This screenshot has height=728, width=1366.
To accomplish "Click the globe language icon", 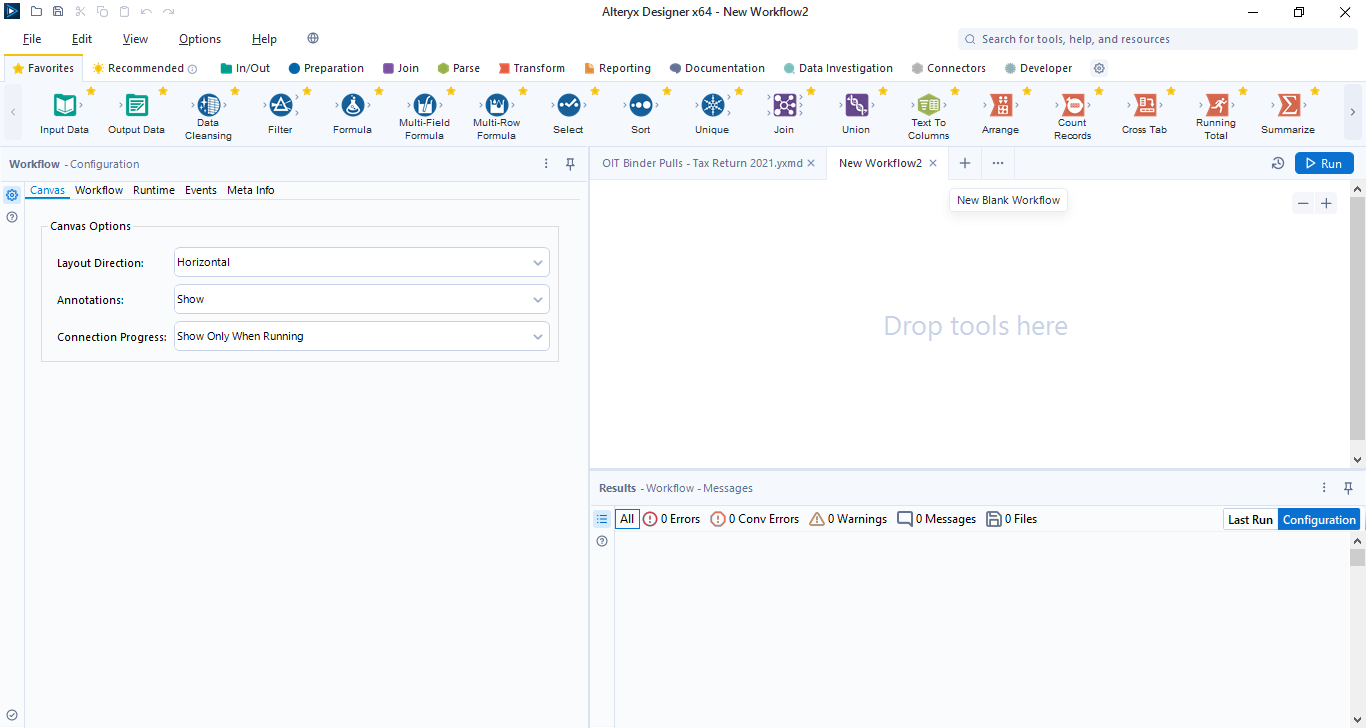I will 313,39.
